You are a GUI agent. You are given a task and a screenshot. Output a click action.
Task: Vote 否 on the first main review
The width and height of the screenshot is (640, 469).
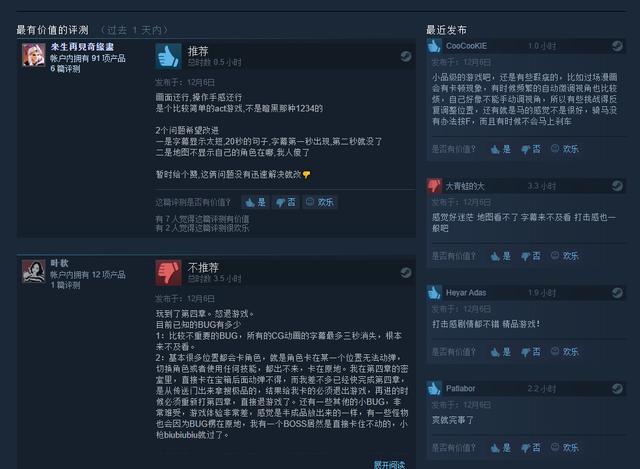click(x=285, y=202)
